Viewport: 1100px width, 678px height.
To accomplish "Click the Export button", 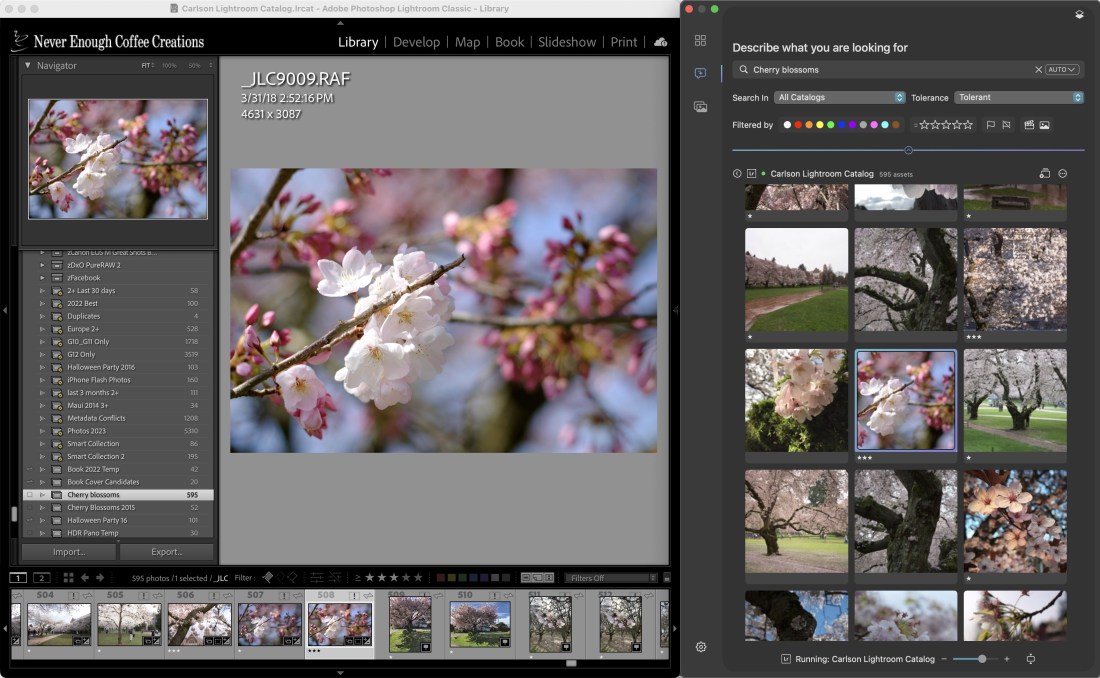I will [166, 552].
